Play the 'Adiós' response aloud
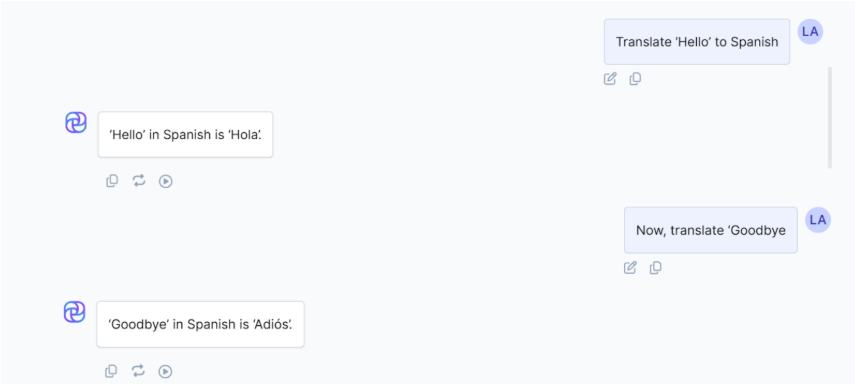Image resolution: width=855 pixels, height=384 pixels. pos(165,371)
